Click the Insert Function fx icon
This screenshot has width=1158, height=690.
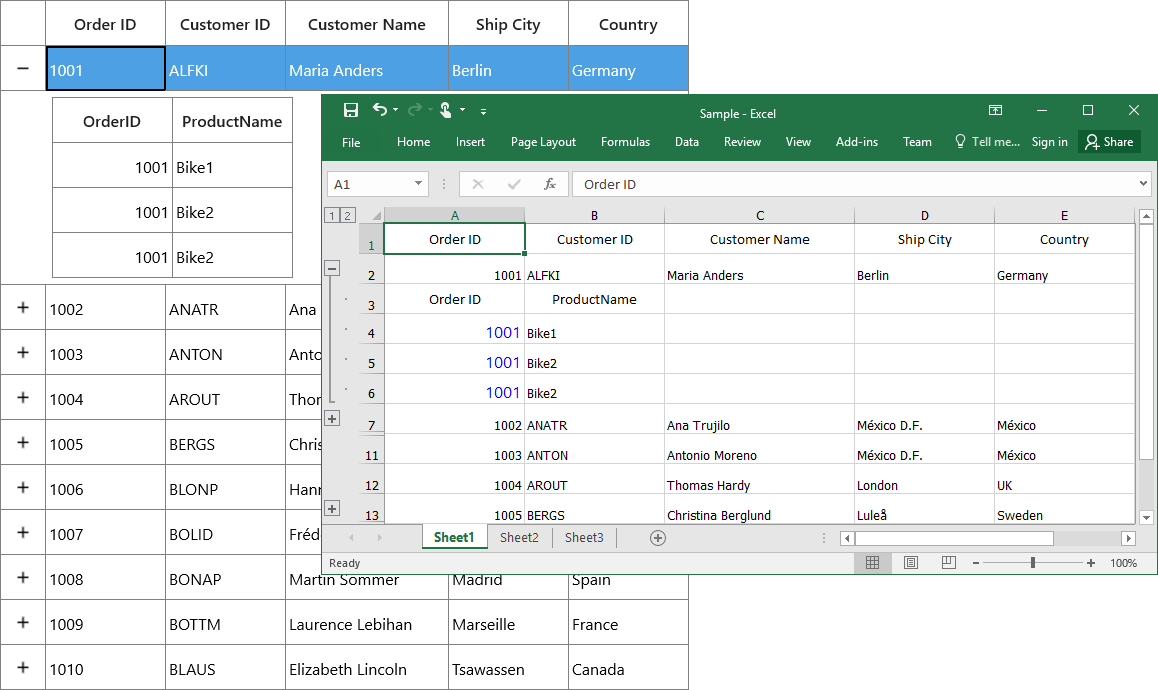tap(549, 184)
